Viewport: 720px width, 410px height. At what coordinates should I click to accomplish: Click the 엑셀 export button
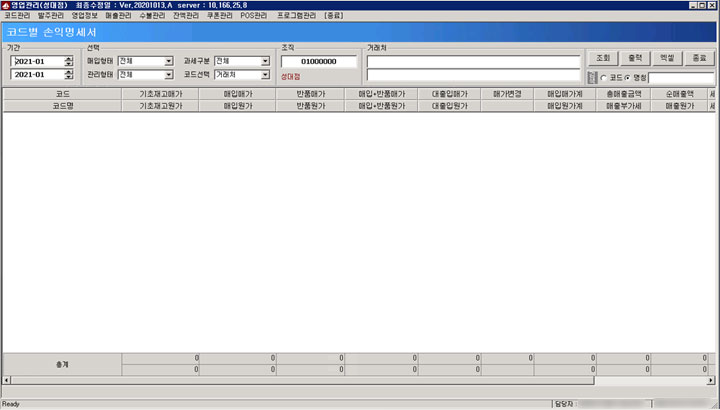[x=667, y=58]
